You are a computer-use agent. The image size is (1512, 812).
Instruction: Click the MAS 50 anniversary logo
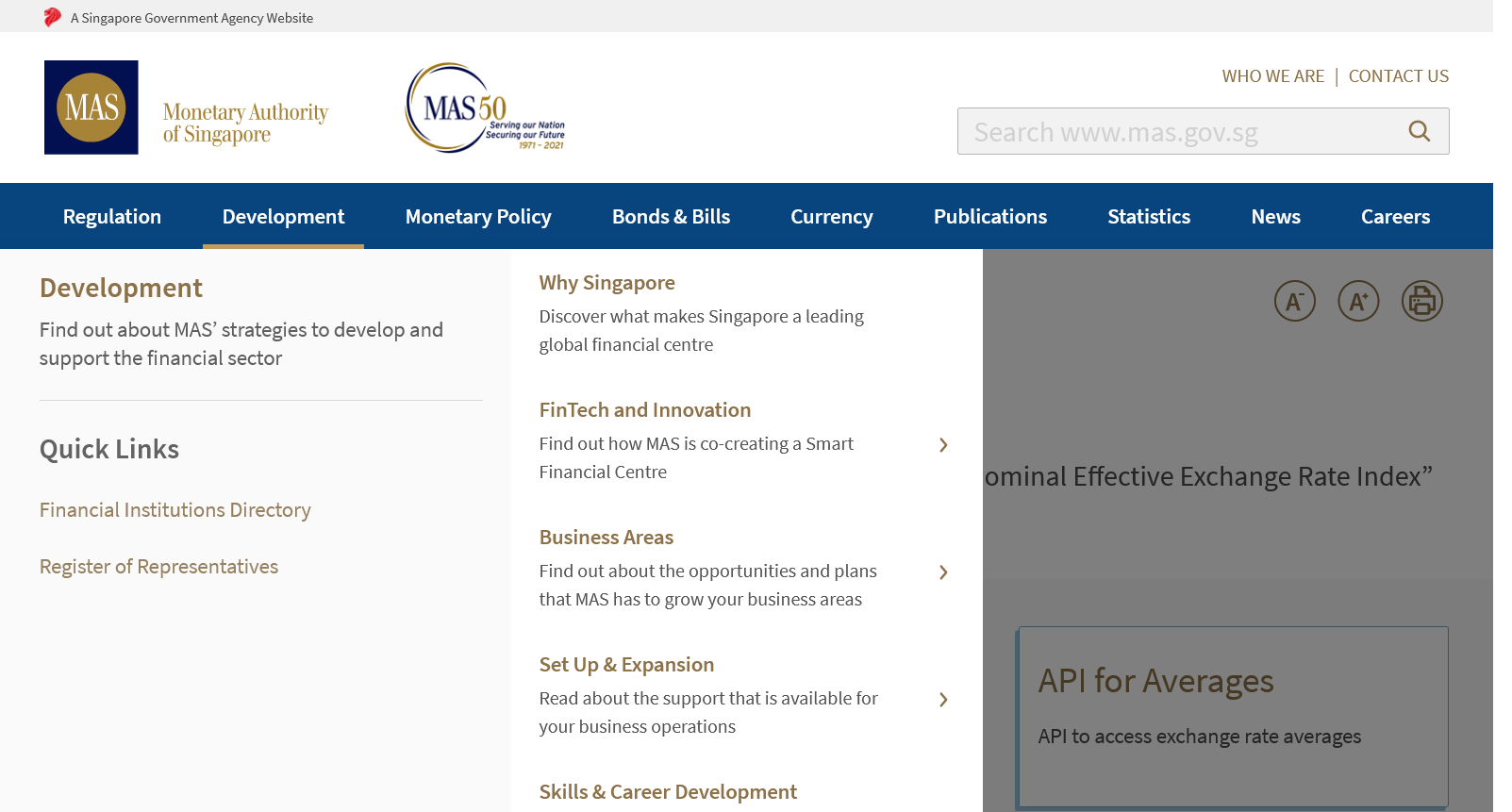tap(485, 108)
